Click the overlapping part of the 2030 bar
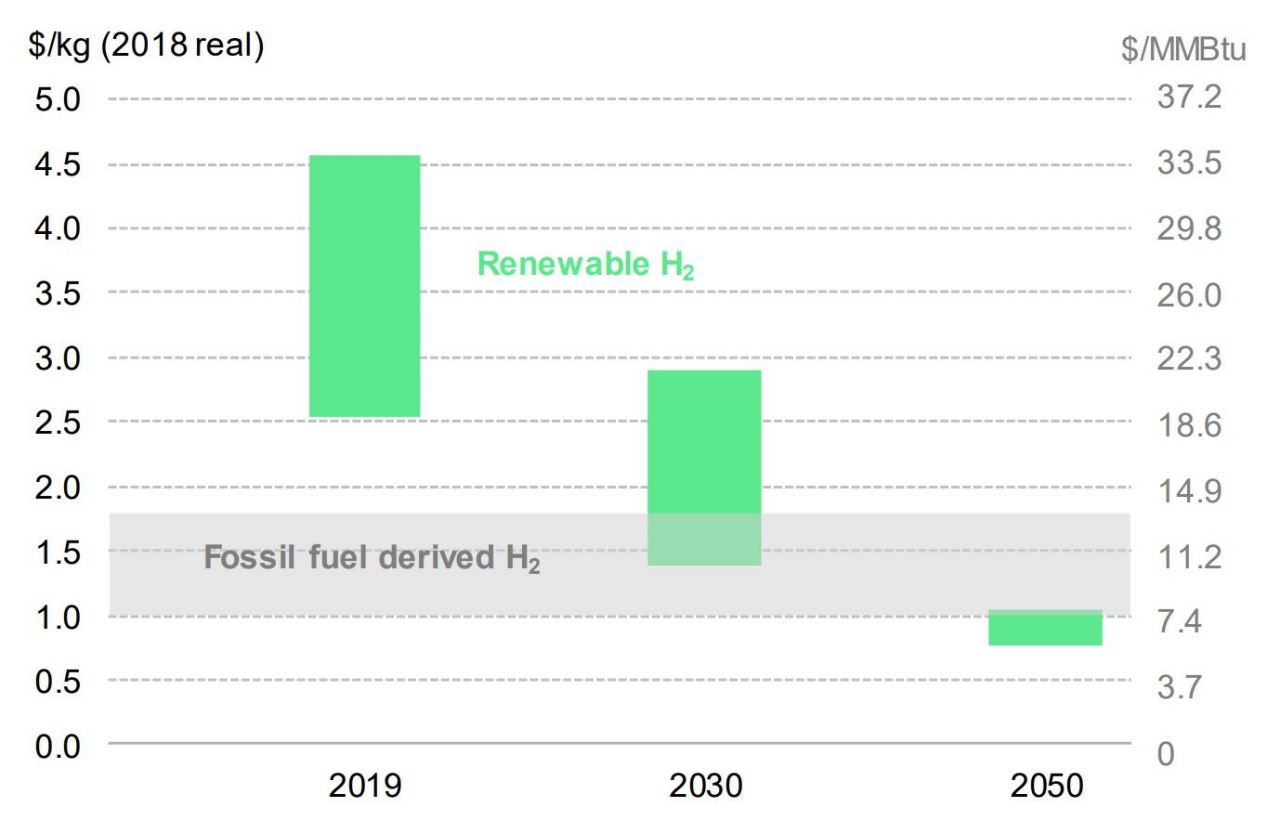The height and width of the screenshot is (820, 1280). pyautogui.click(x=705, y=540)
